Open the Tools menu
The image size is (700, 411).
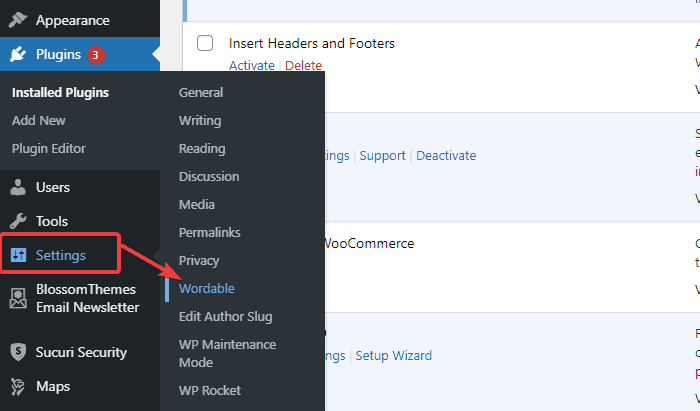tap(52, 221)
